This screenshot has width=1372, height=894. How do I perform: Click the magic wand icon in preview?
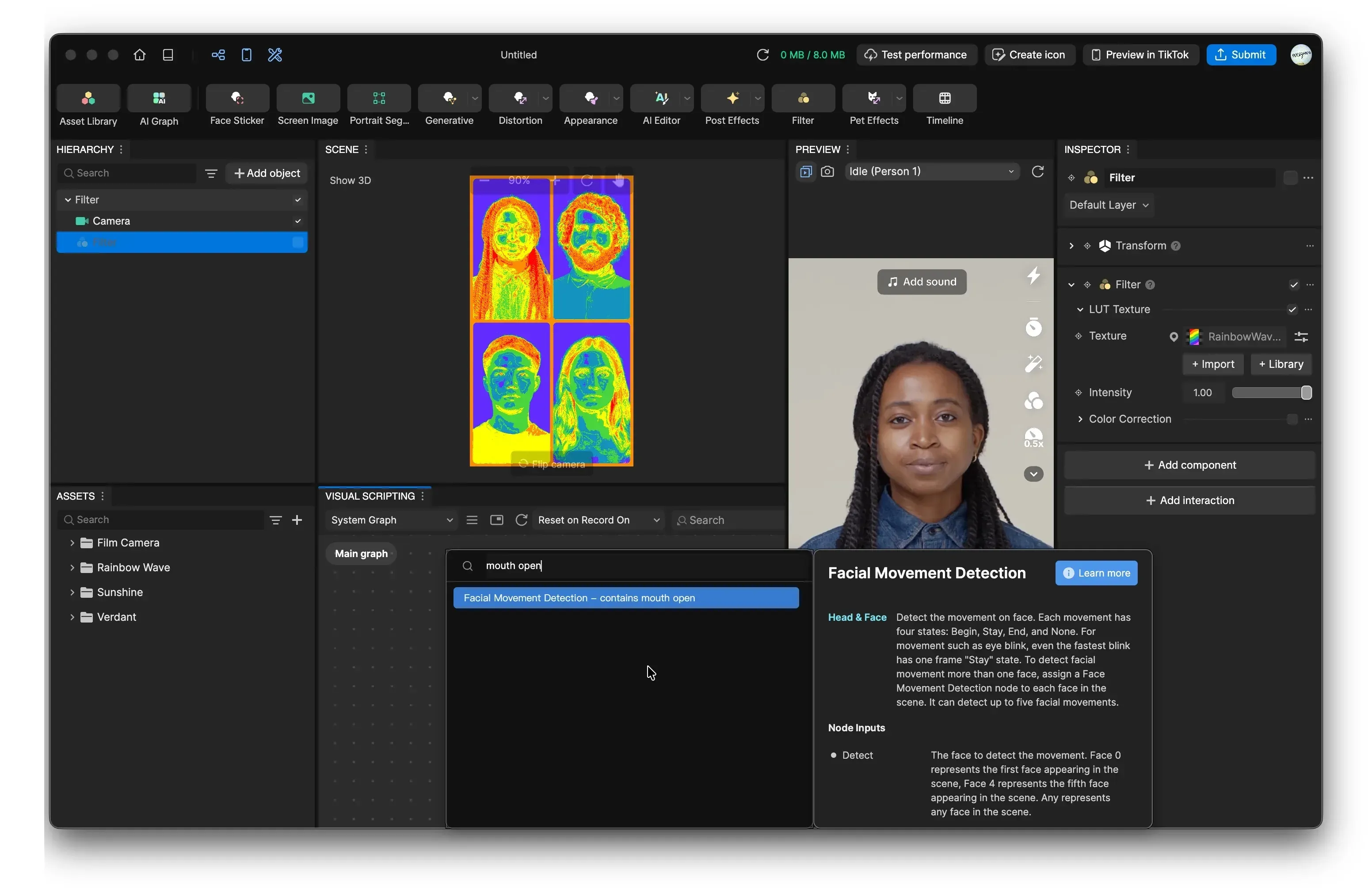click(x=1033, y=363)
